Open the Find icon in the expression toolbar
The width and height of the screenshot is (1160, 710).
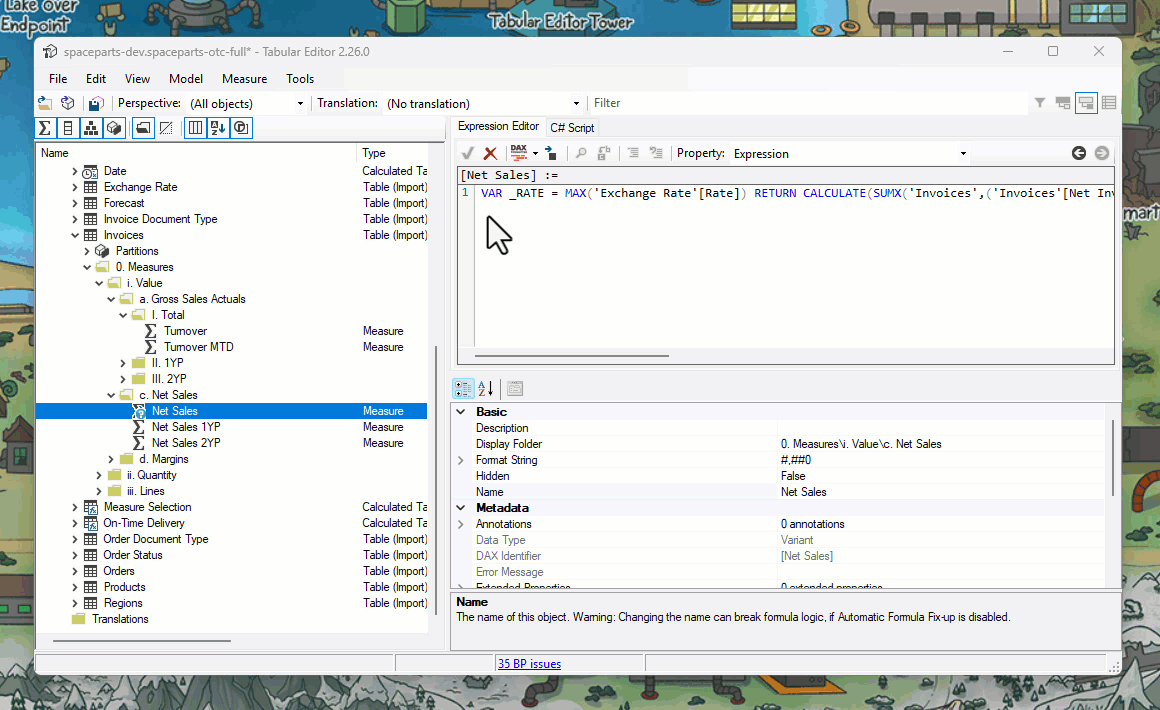point(581,153)
